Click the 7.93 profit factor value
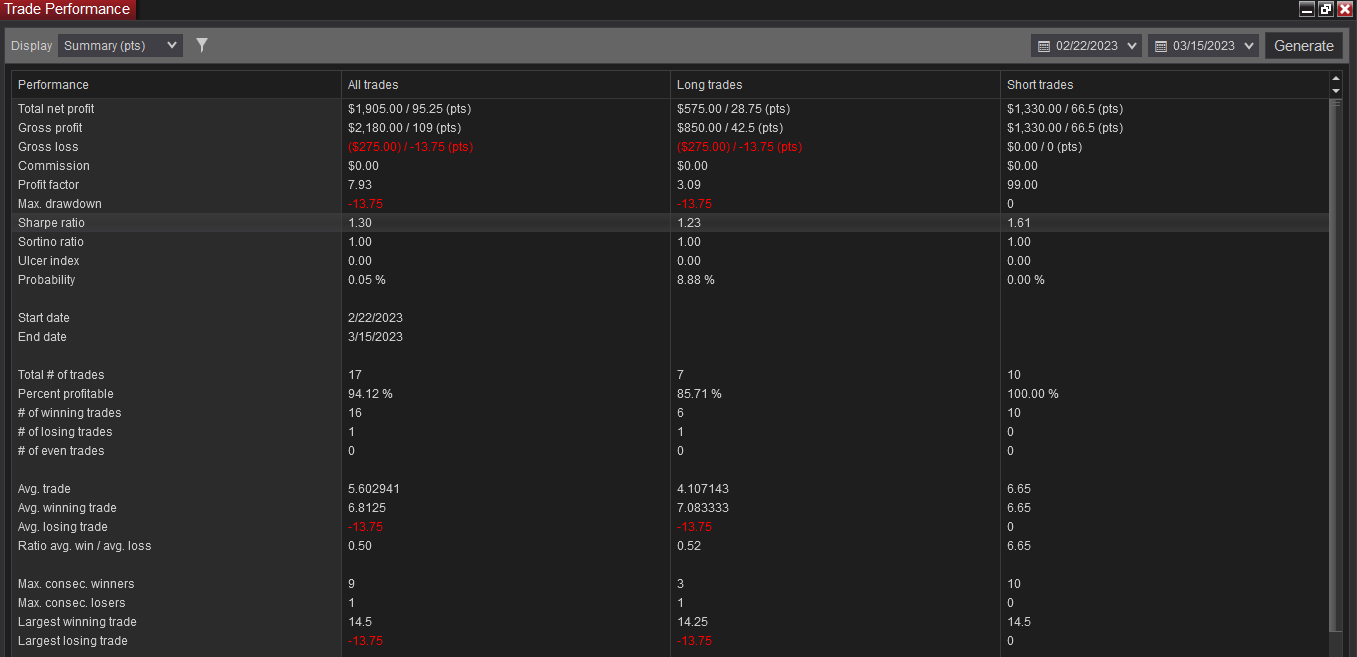 click(360, 185)
